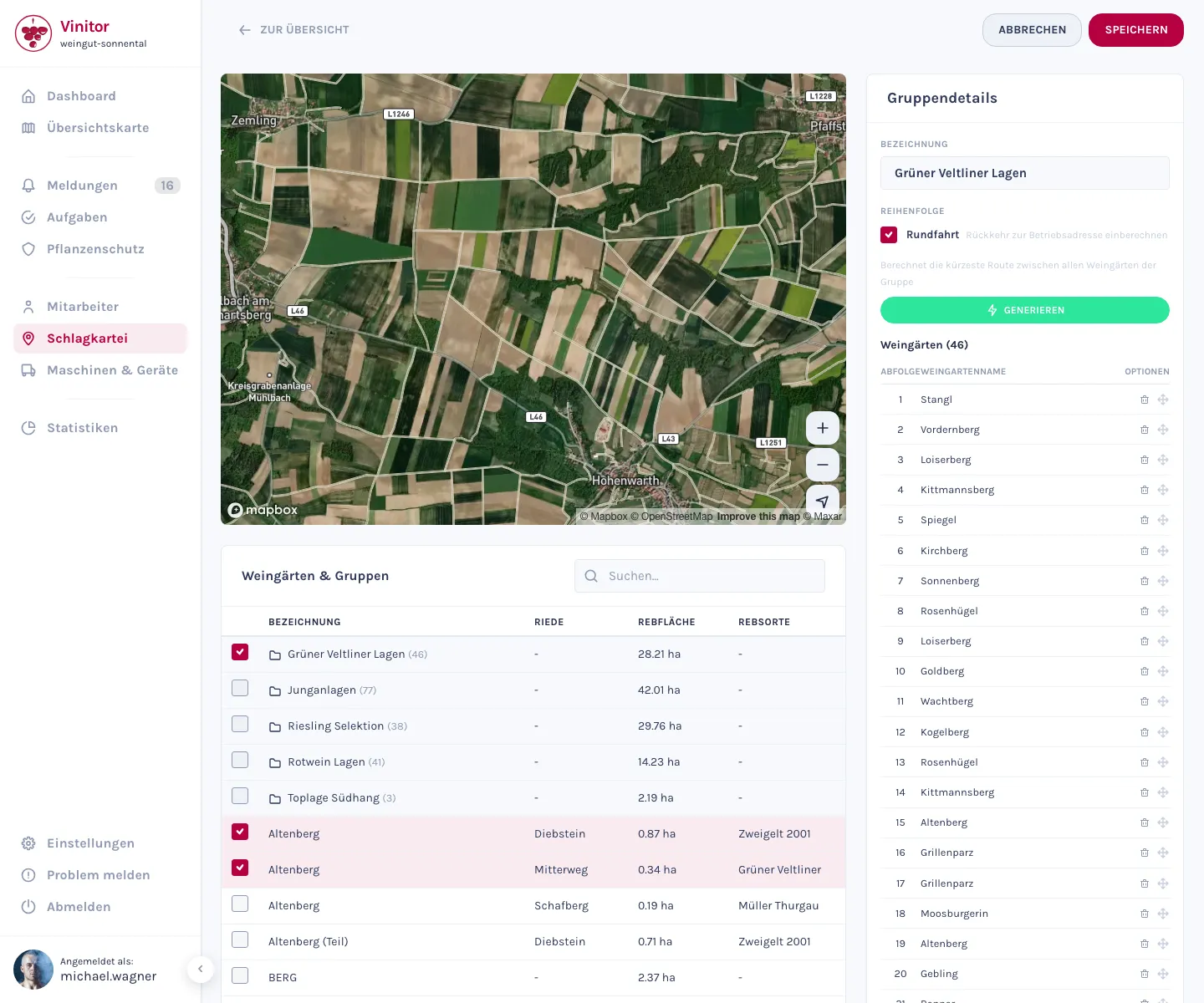1204x1003 pixels.
Task: Click Improve this map link
Action: (x=758, y=517)
